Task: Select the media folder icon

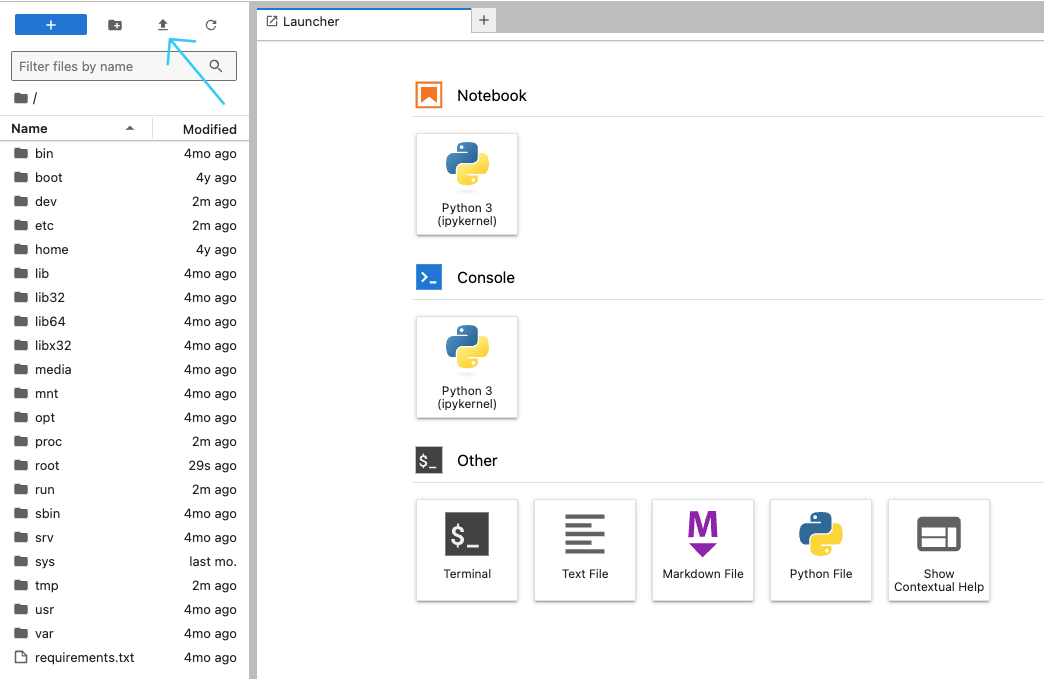Action: pyautogui.click(x=21, y=369)
